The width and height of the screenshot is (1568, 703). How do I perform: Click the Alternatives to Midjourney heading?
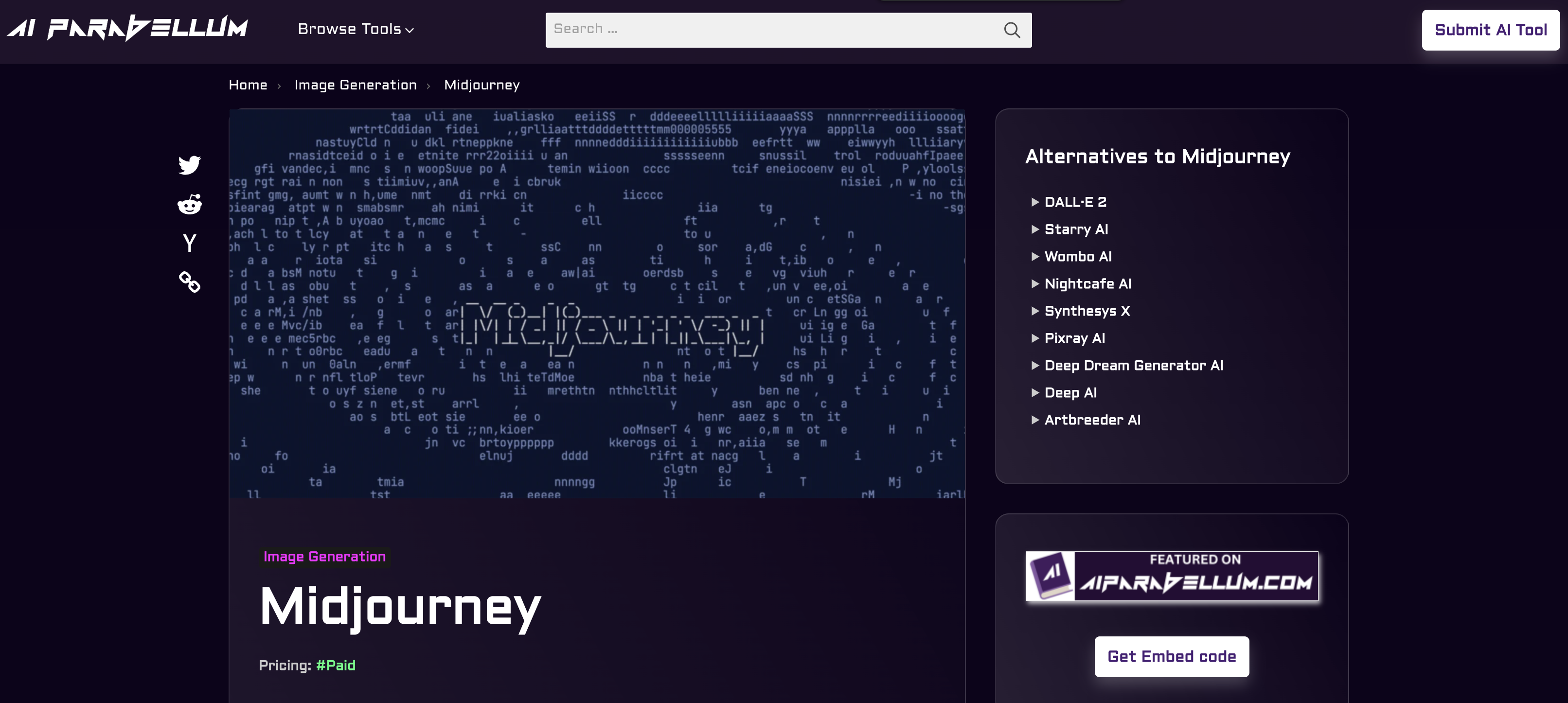[x=1157, y=157]
